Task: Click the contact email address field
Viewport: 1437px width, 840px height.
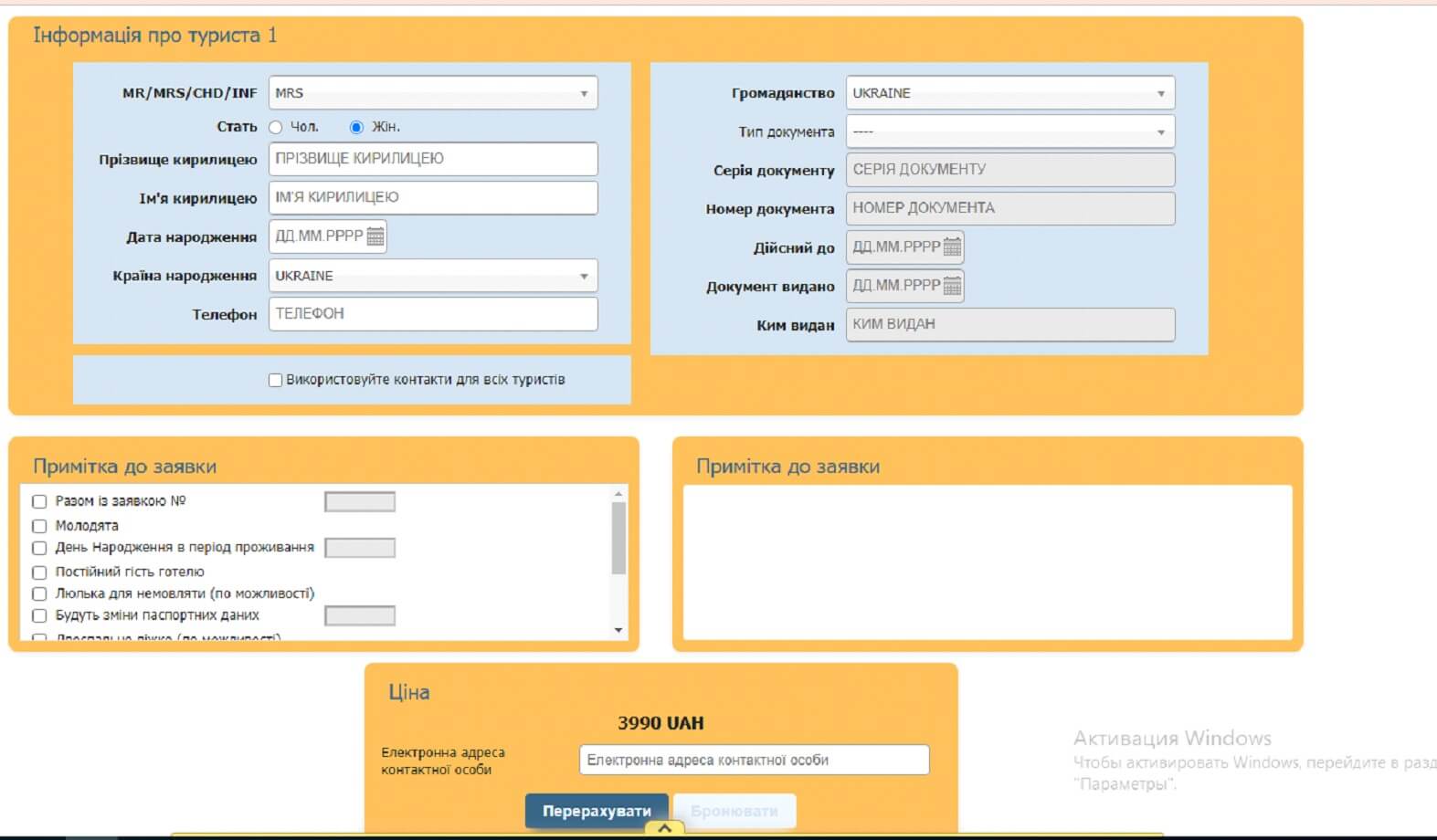Action: 754,760
